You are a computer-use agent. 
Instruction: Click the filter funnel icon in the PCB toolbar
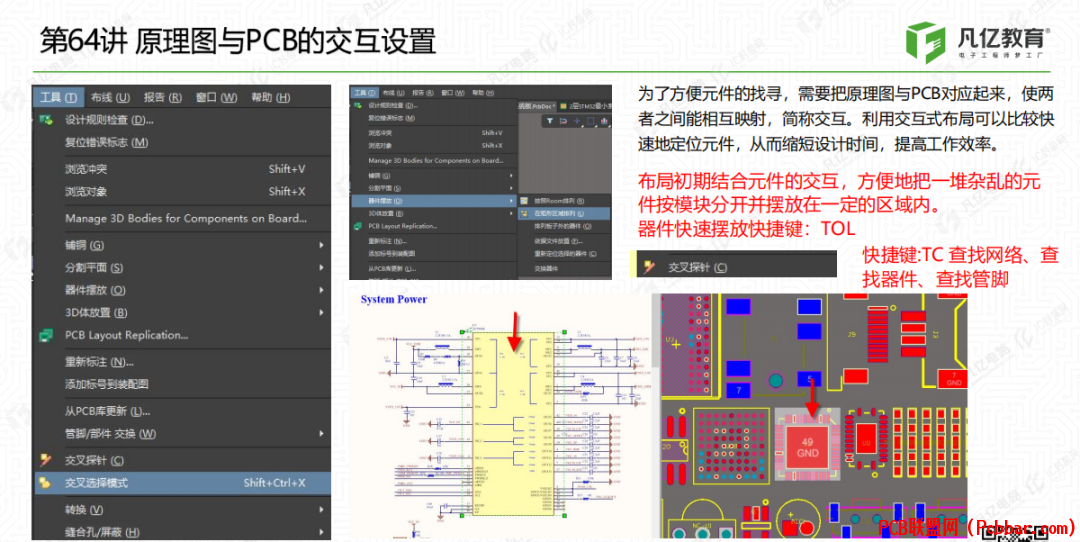tap(550, 121)
